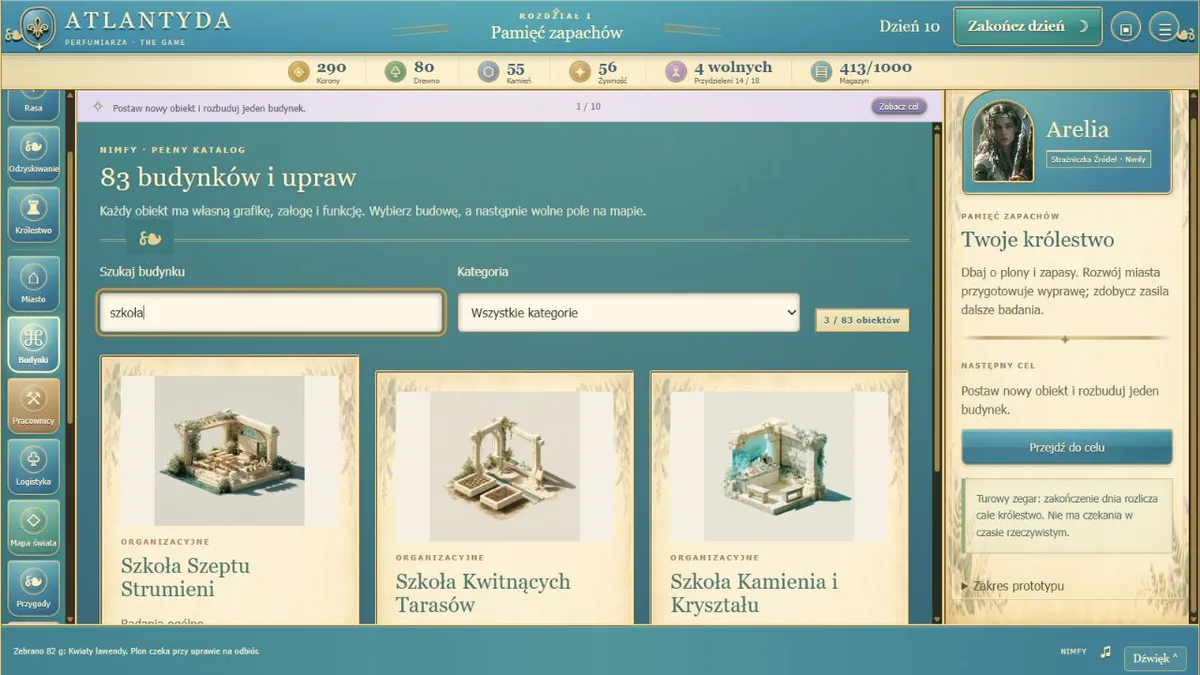The height and width of the screenshot is (675, 1200).
Task: Open the round hamburger menu in the header
Action: point(1165,28)
